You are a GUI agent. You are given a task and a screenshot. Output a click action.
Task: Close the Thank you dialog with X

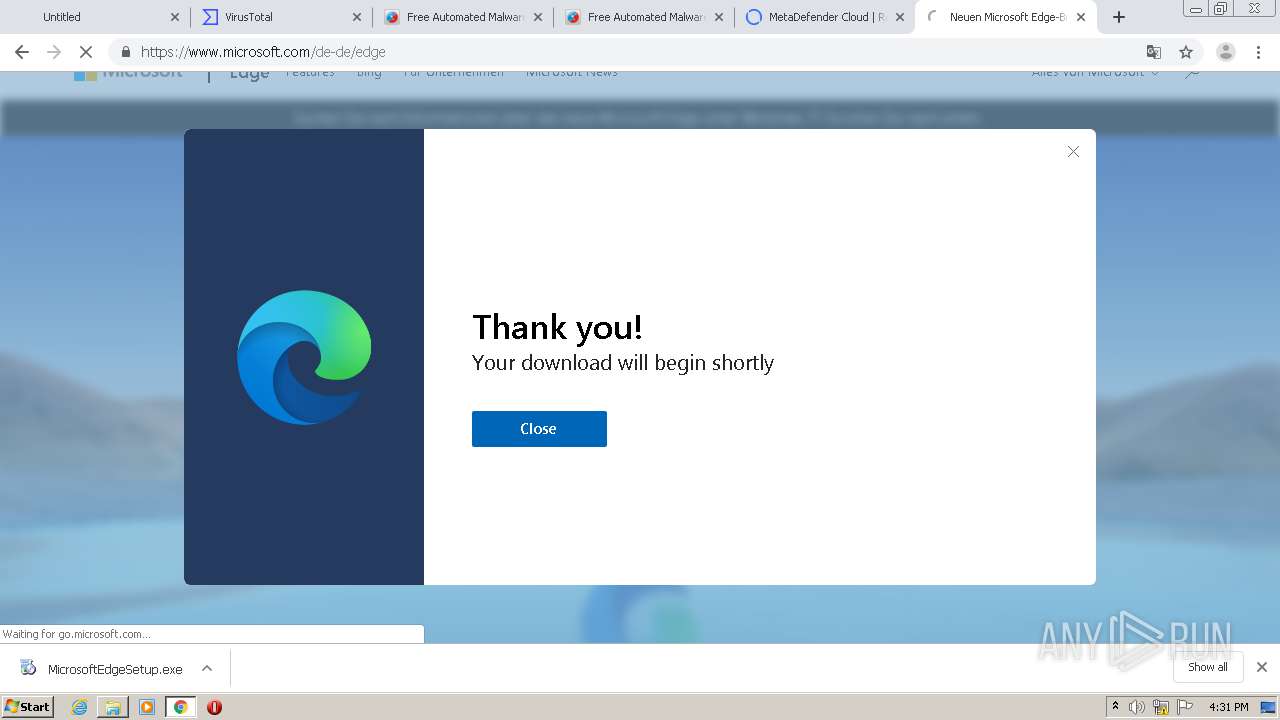tap(1073, 152)
